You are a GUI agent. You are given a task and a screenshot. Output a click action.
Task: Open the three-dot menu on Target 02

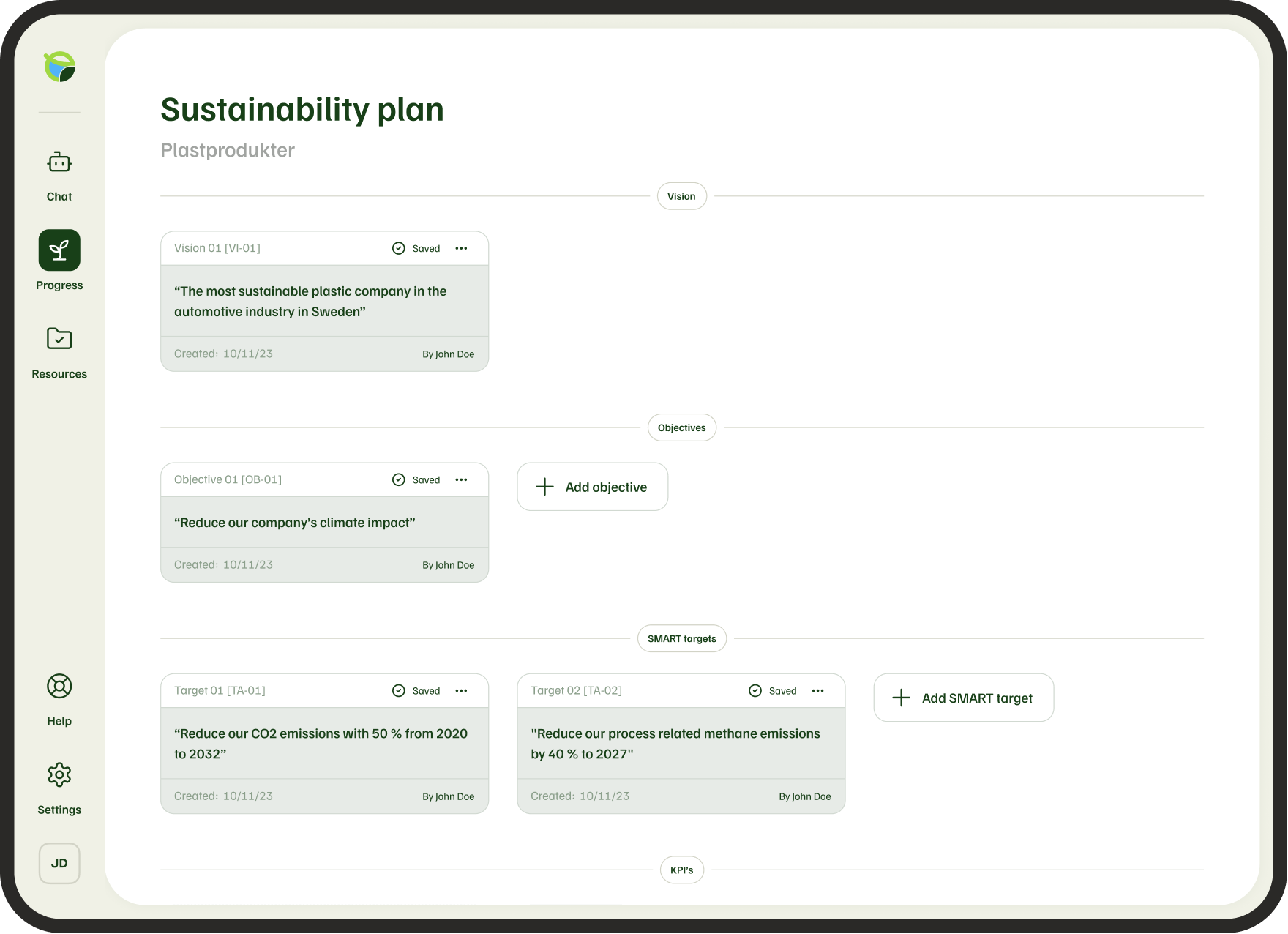817,690
